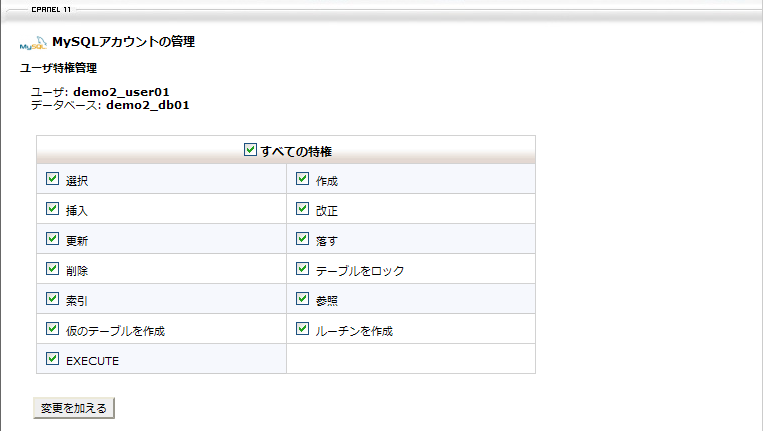This screenshot has height=431, width=763.
Task: Toggle the 参照 privilege checkbox
Action: [303, 298]
